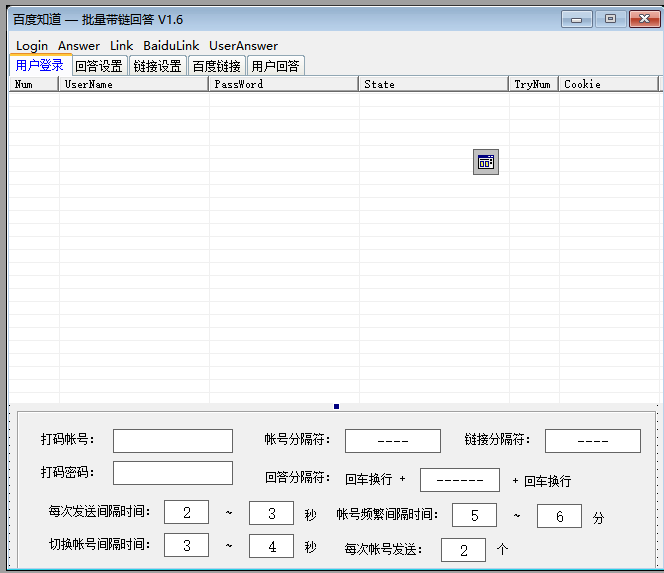The width and height of the screenshot is (664, 573).
Task: Click the 每次发送间隔时间 label
Action: (100, 511)
